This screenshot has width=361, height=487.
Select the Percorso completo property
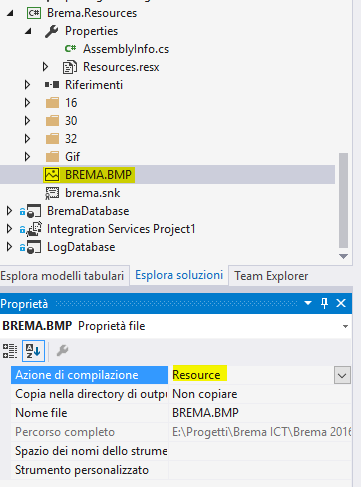click(90, 432)
